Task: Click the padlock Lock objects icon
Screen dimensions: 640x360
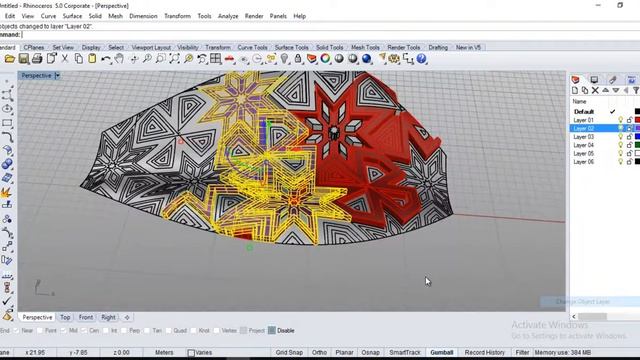Action: pyautogui.click(x=298, y=59)
